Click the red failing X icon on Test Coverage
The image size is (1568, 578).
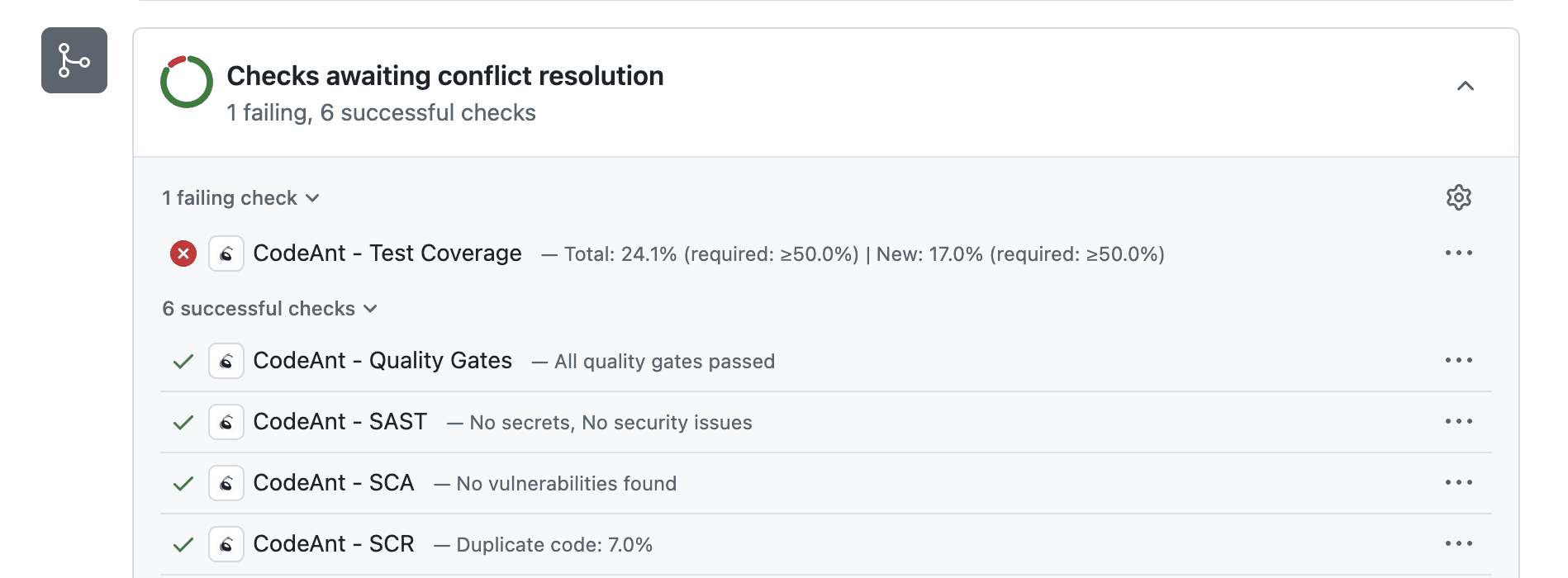click(x=183, y=253)
